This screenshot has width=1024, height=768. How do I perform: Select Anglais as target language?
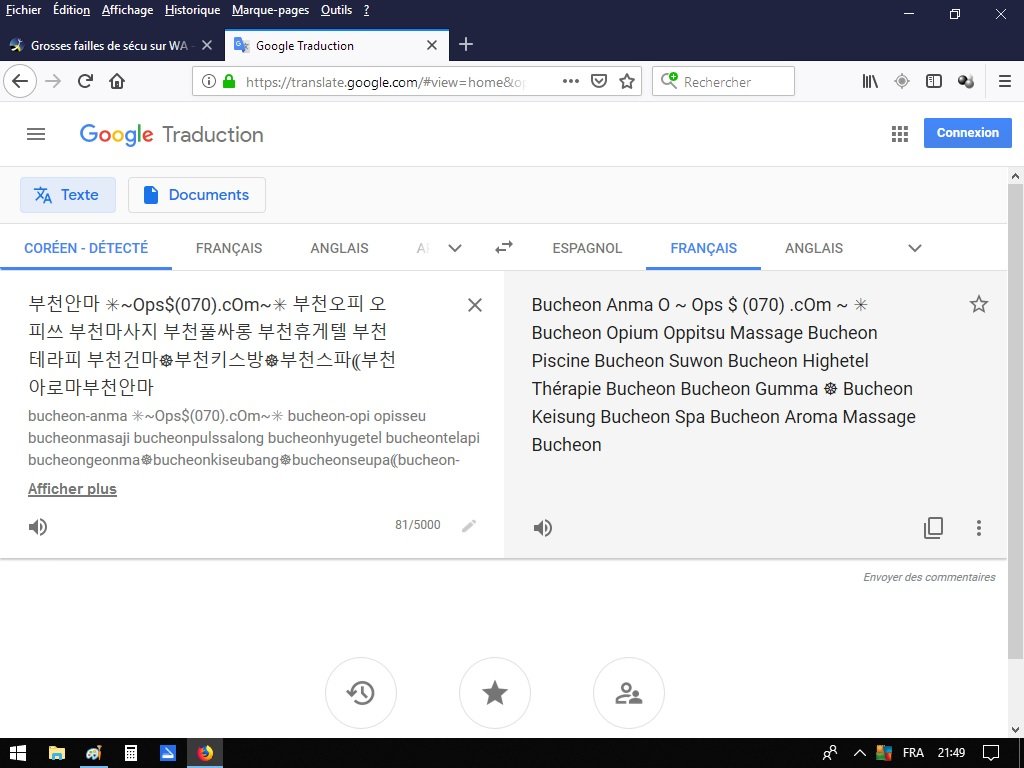point(814,248)
